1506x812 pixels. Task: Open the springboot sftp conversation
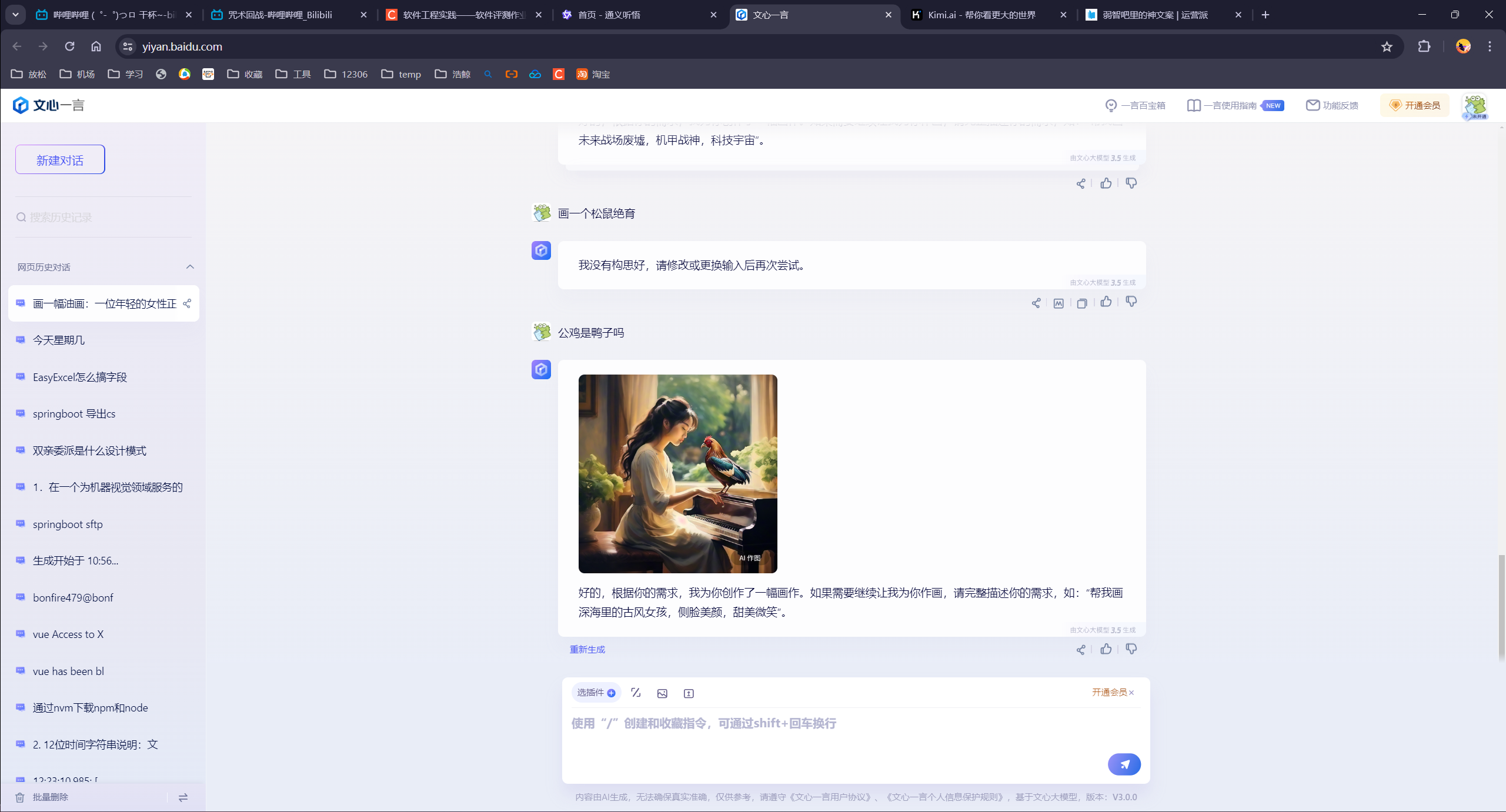103,524
